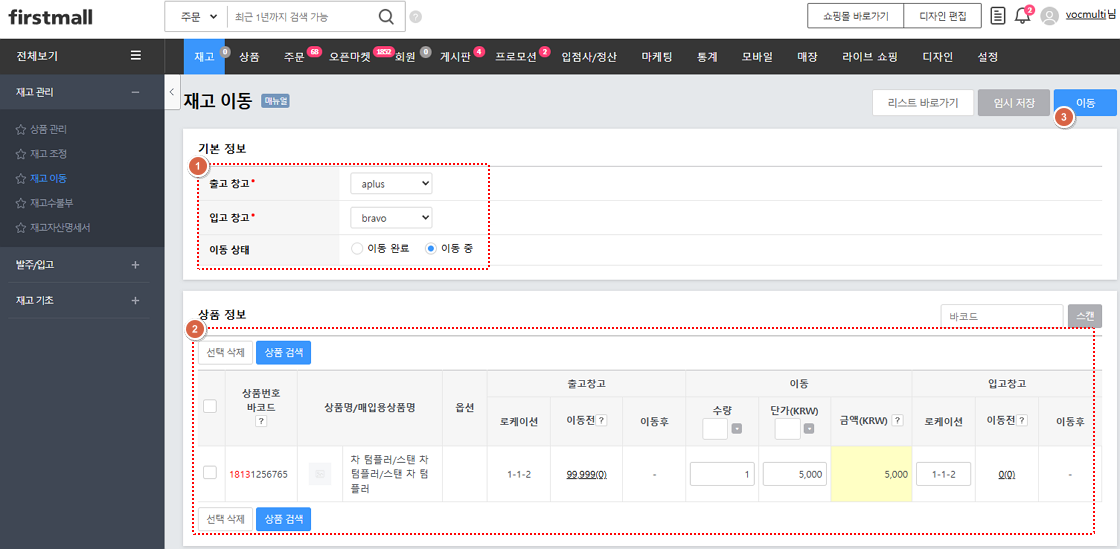Screen dimensions: 1120x549
Task: Click help icon beside 입고창고 이동전
Action: tap(1021, 420)
